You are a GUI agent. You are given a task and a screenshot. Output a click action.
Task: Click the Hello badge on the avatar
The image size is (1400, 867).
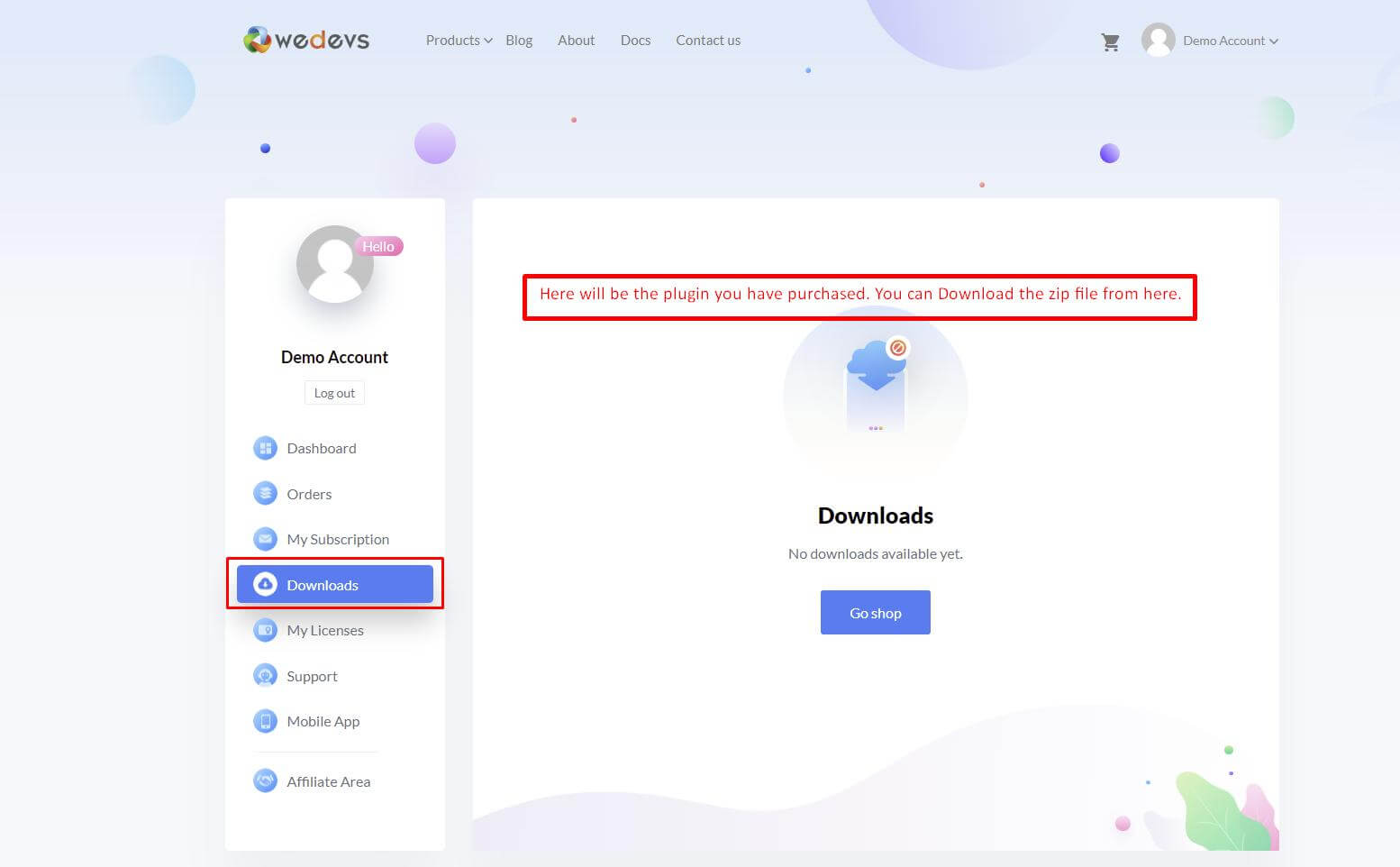point(378,245)
